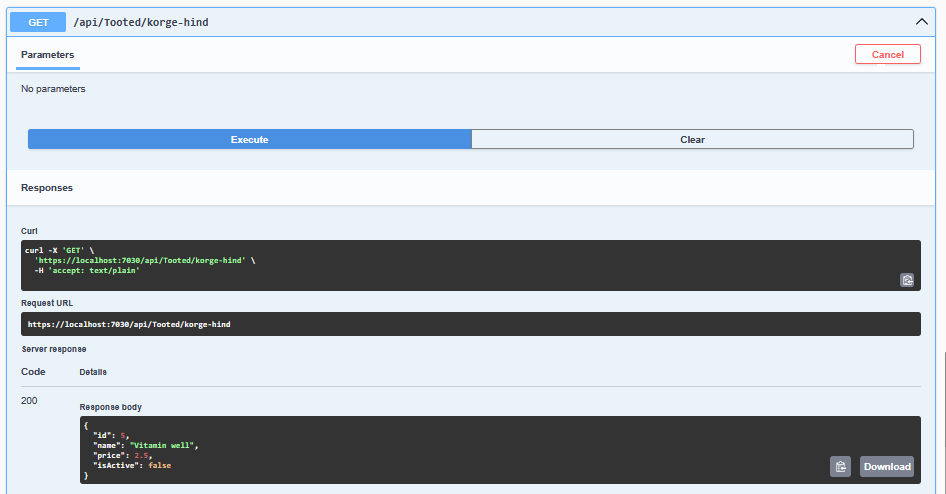946x494 pixels.
Task: Select the Parameters tab
Action: [x=47, y=55]
